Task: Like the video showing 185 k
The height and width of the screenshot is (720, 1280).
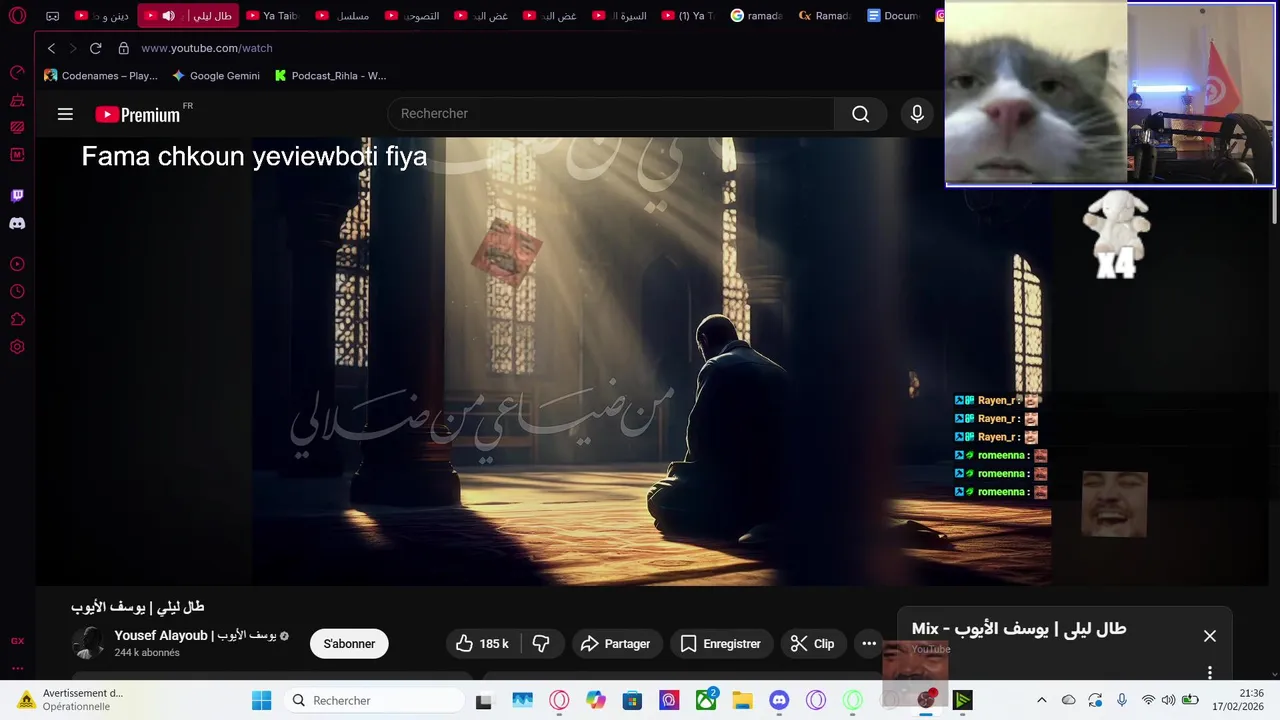Action: pos(482,644)
